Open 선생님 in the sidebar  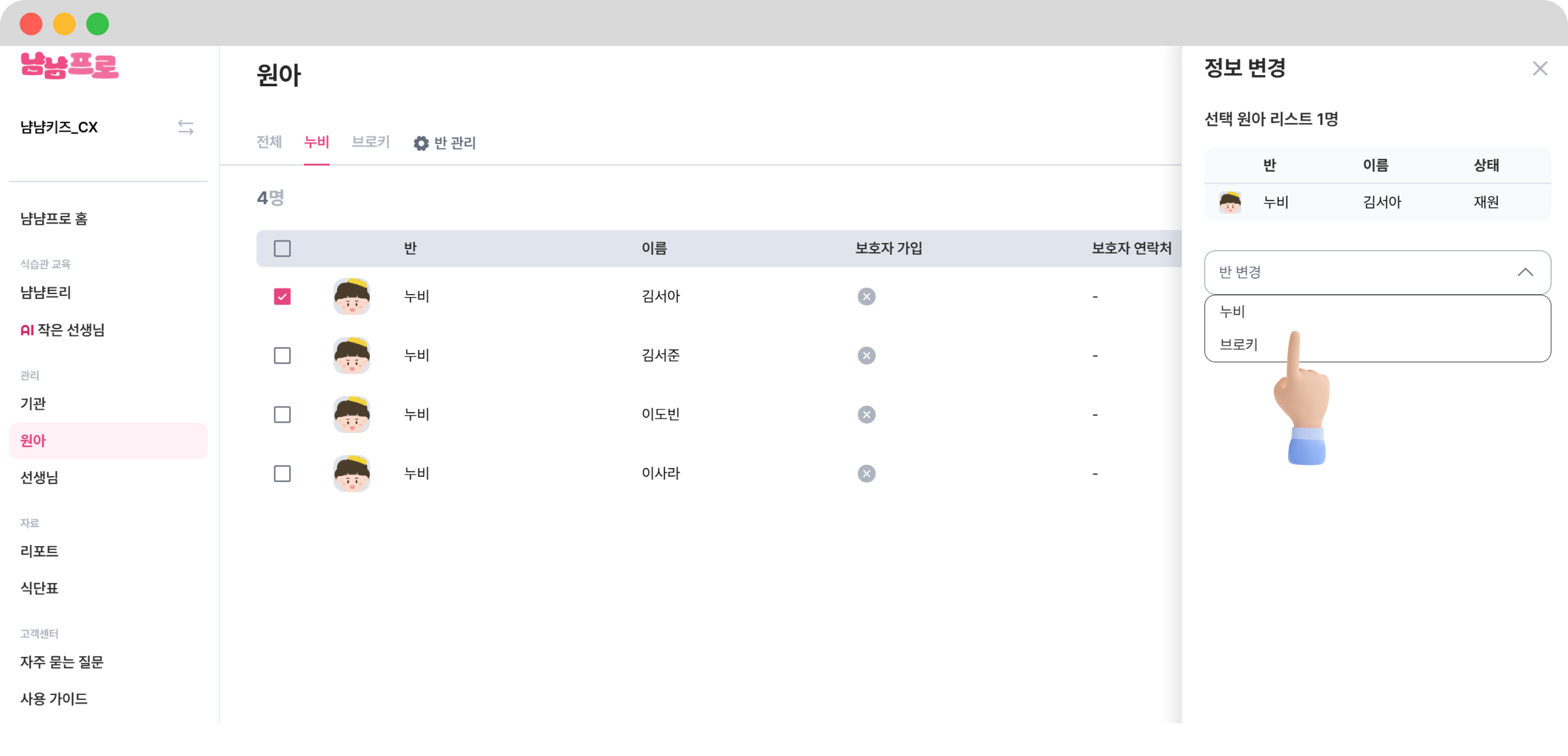(x=39, y=477)
